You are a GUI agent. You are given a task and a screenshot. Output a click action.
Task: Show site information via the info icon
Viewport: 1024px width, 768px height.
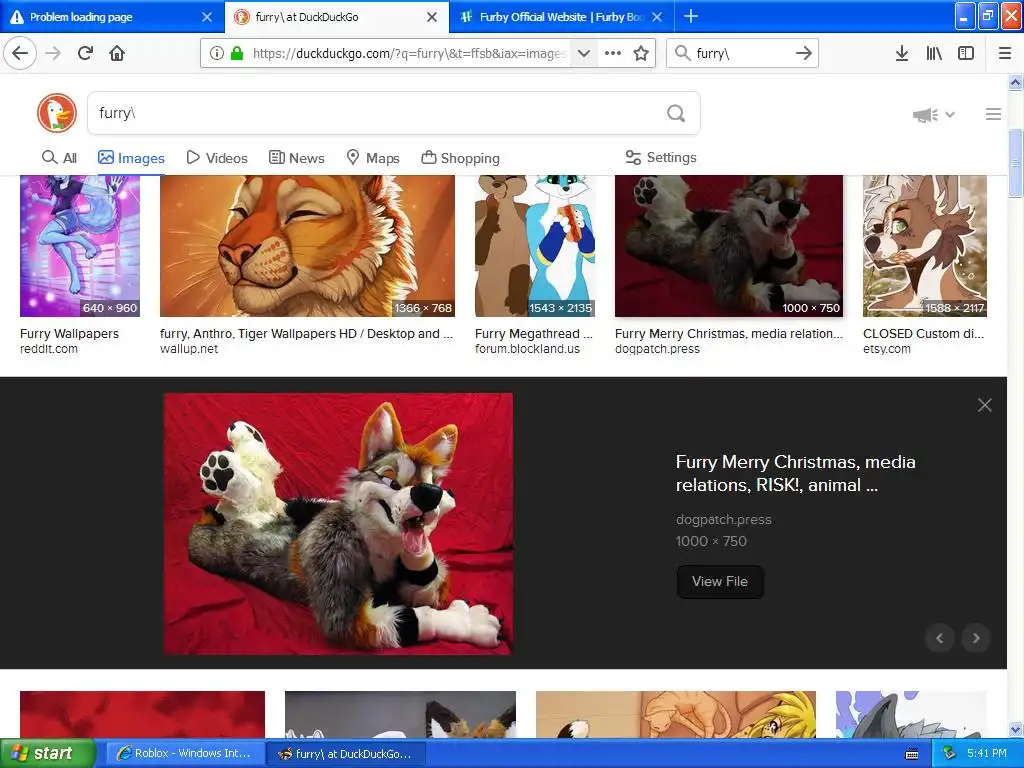click(x=216, y=53)
